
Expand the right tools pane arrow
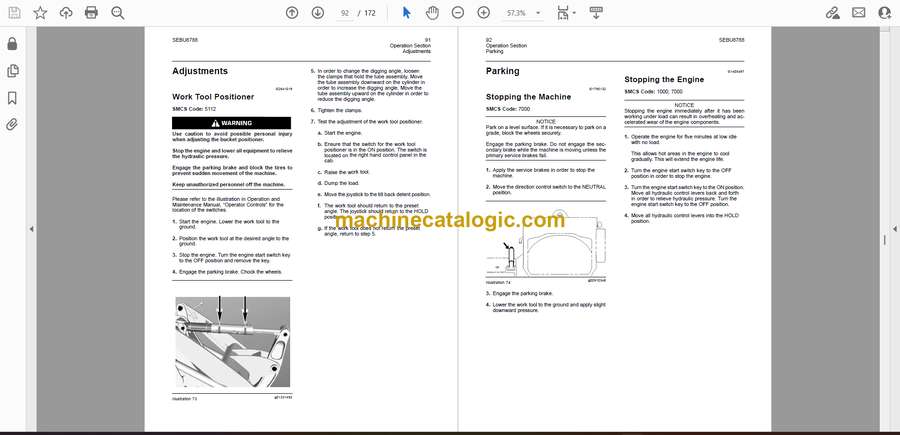tap(894, 229)
